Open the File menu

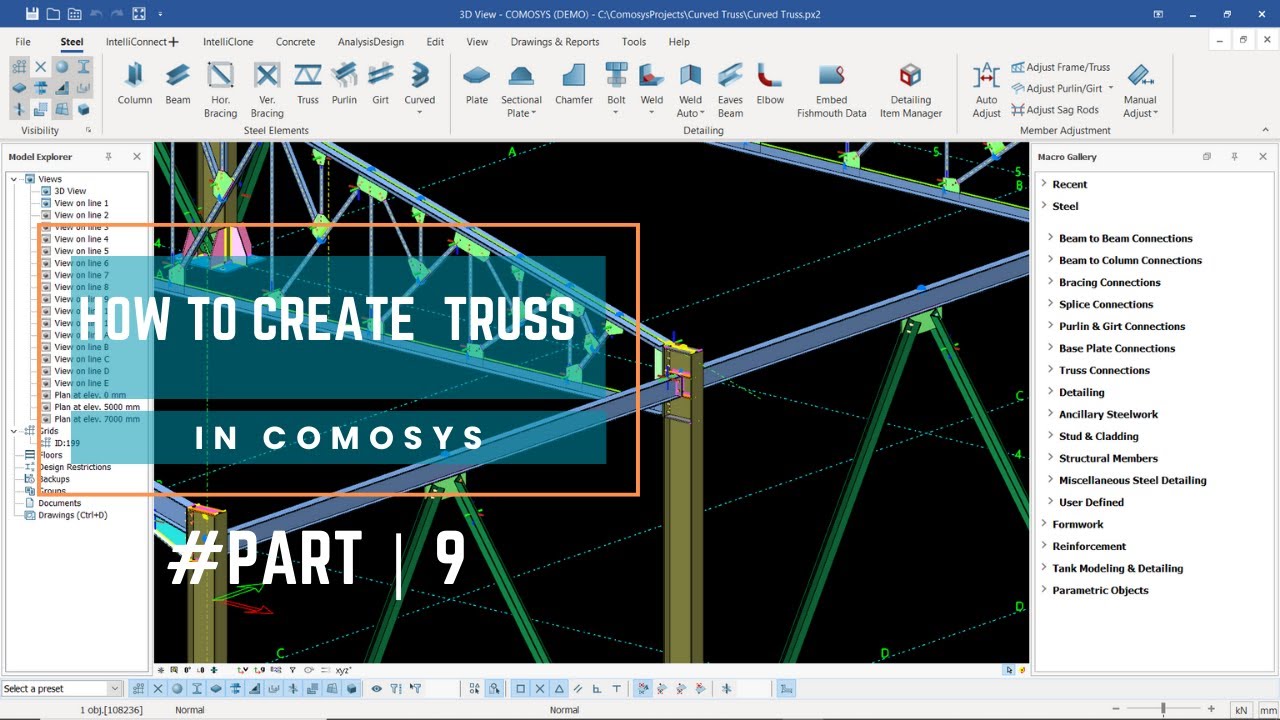tap(23, 42)
